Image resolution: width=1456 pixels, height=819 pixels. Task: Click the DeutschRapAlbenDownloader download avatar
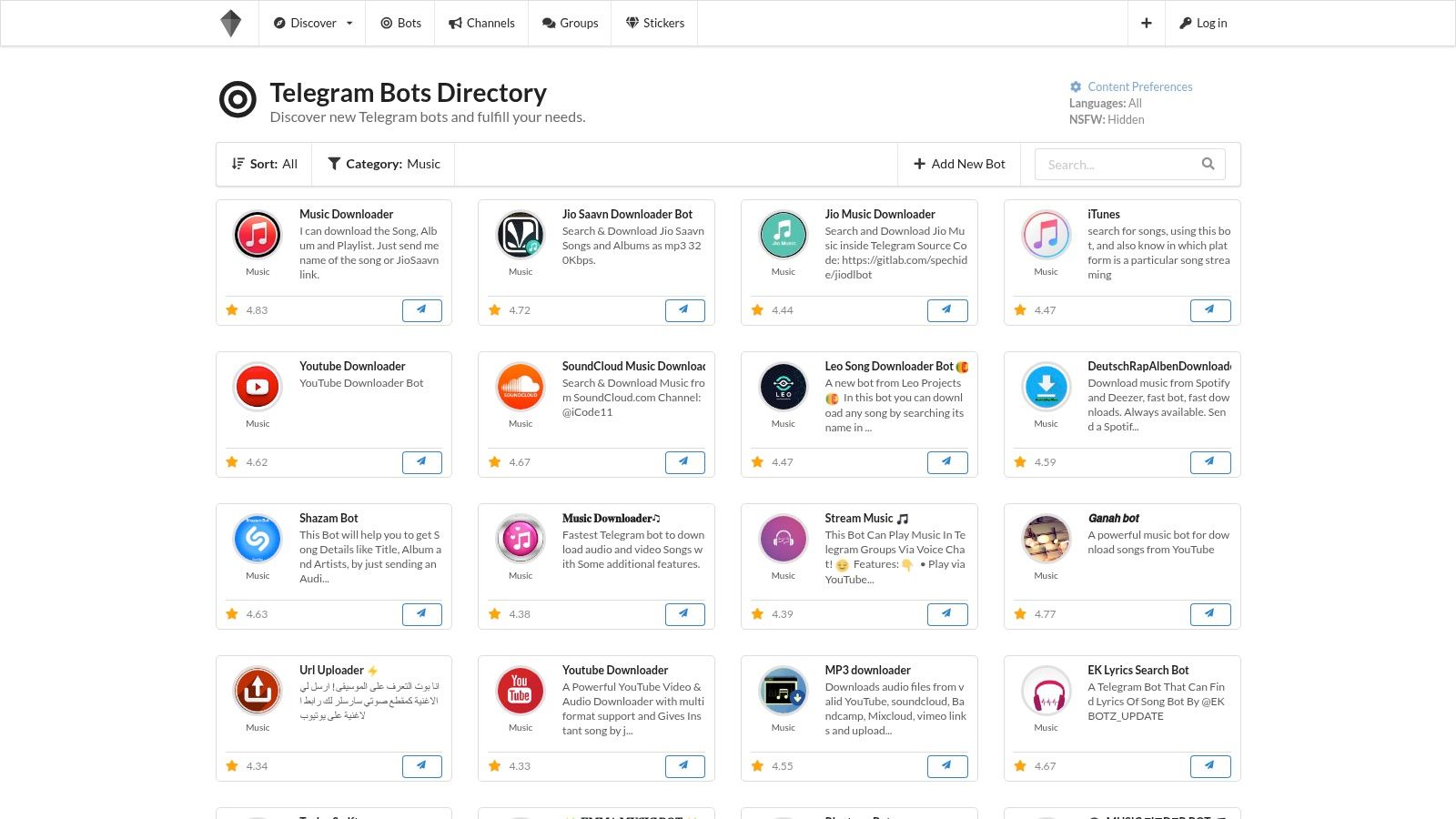pos(1046,387)
